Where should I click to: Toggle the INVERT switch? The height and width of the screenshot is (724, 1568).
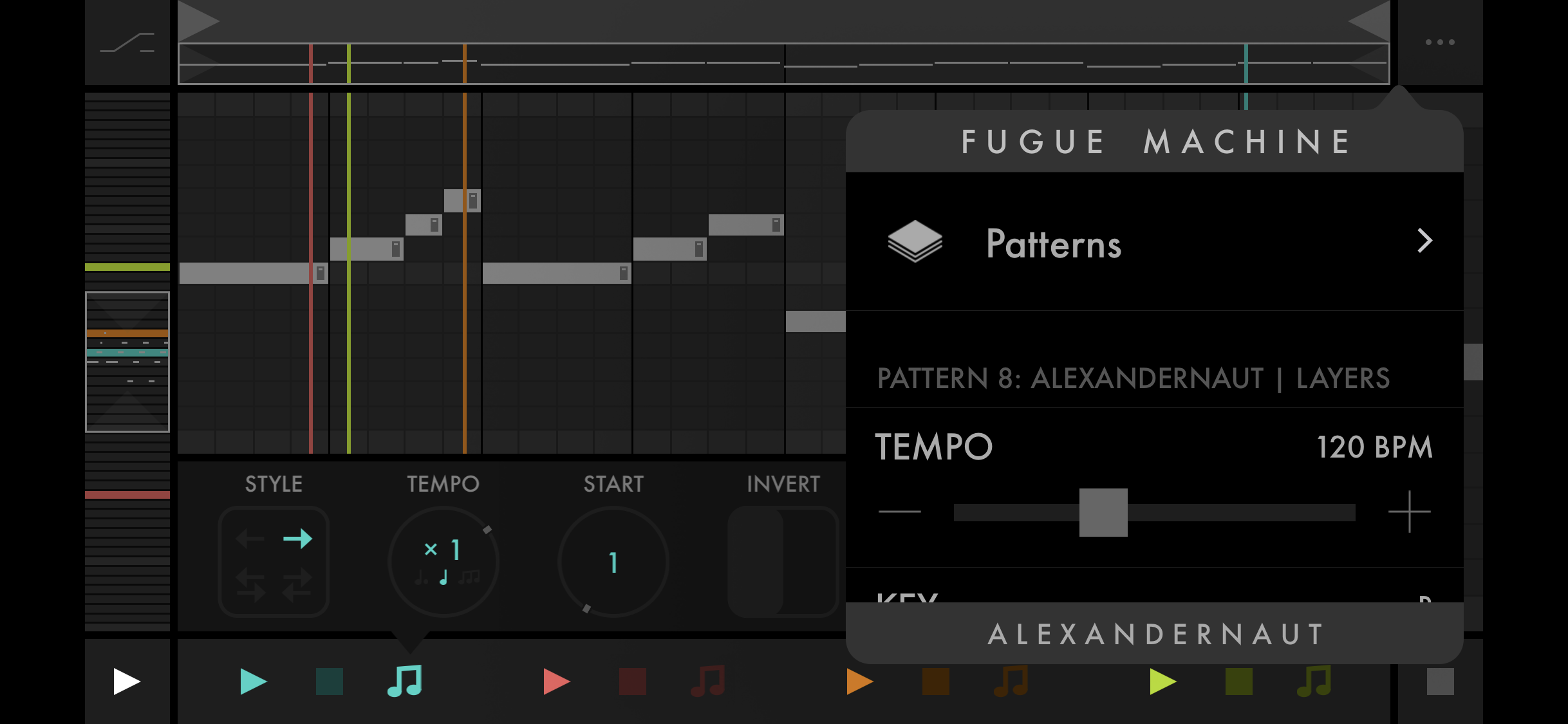point(783,561)
